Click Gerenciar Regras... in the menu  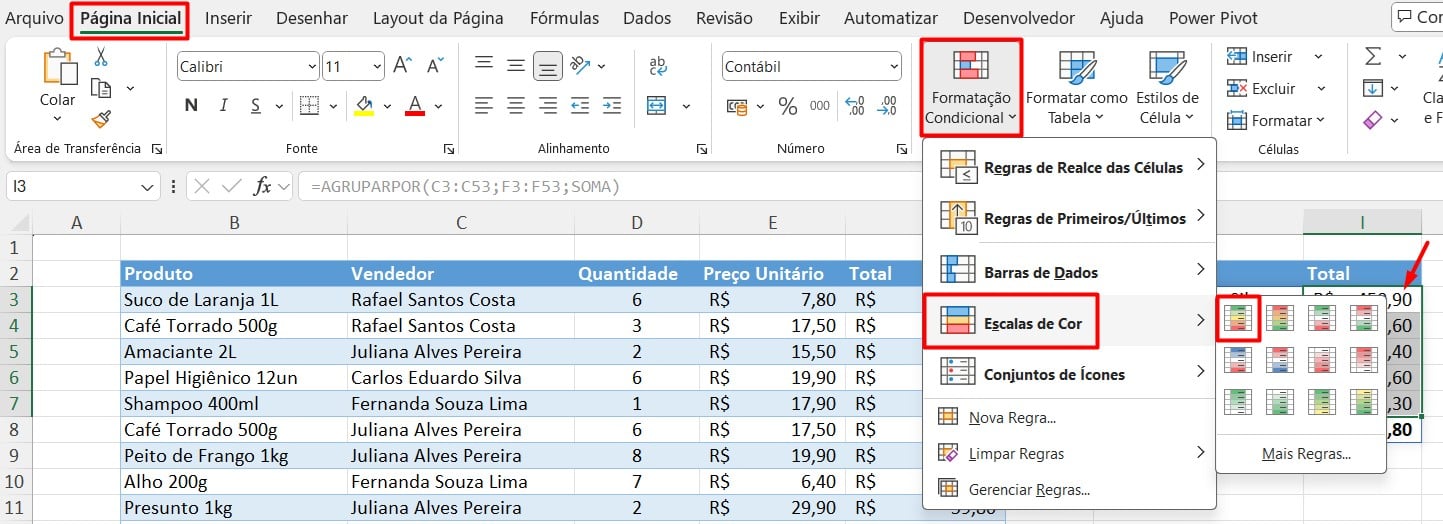click(1069, 489)
